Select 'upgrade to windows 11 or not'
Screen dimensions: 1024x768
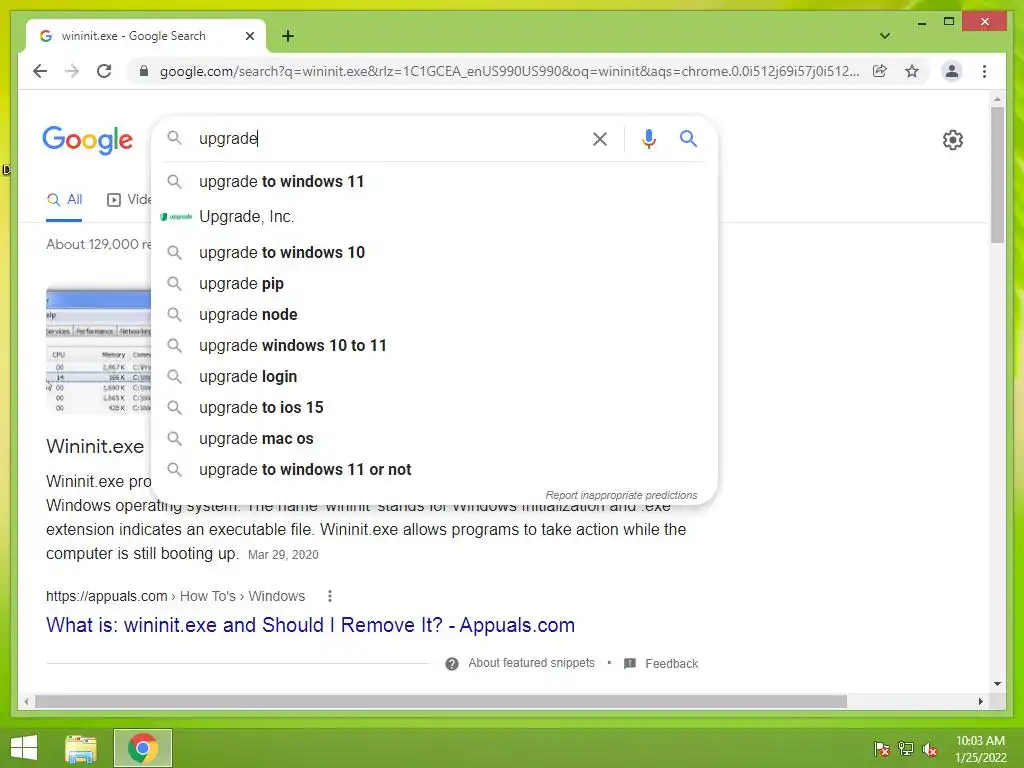pyautogui.click(x=434, y=470)
